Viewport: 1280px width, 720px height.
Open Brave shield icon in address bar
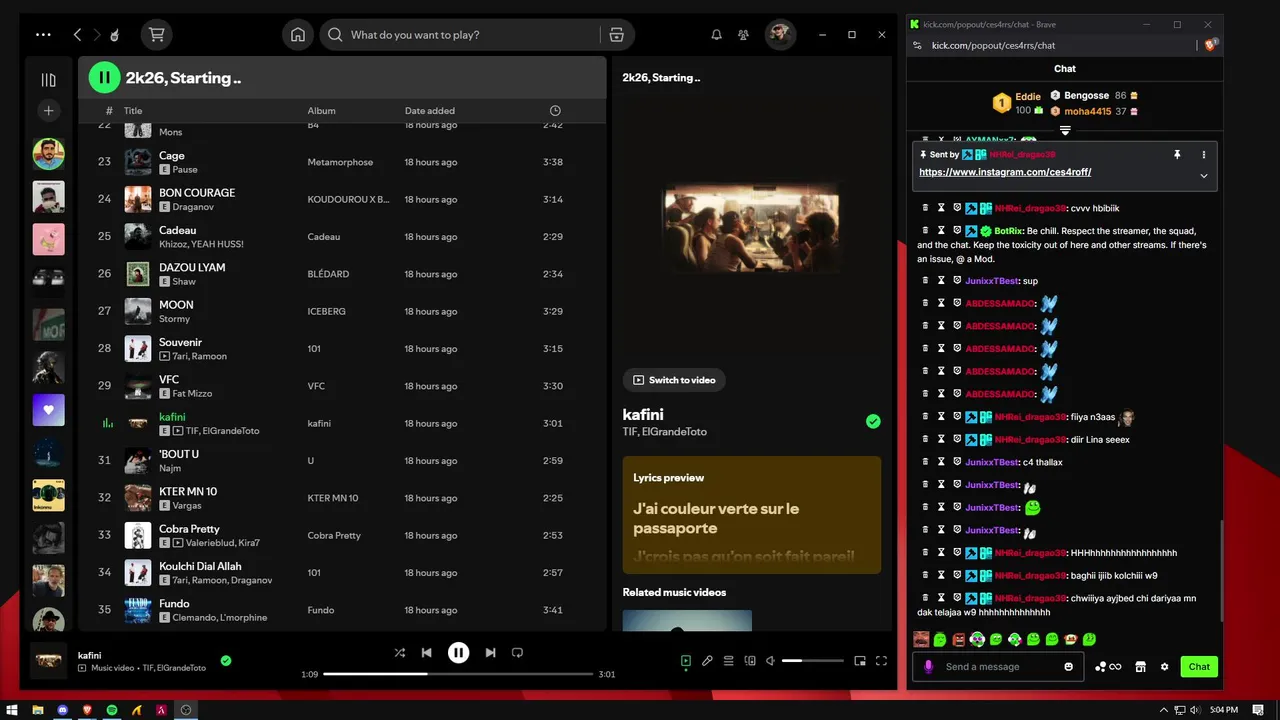pos(1210,45)
